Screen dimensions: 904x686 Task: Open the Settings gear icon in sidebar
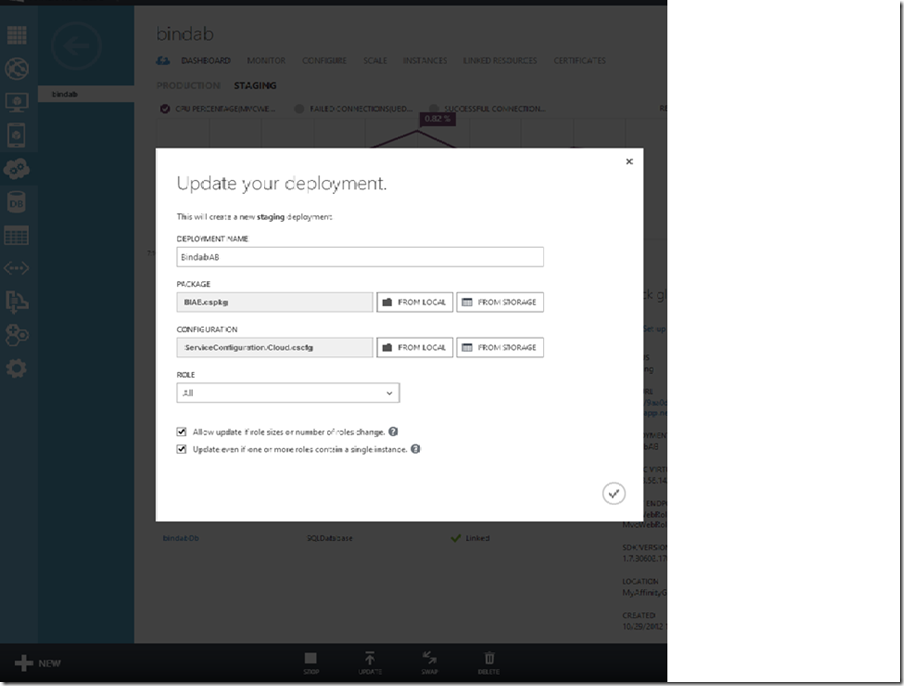tap(16, 368)
